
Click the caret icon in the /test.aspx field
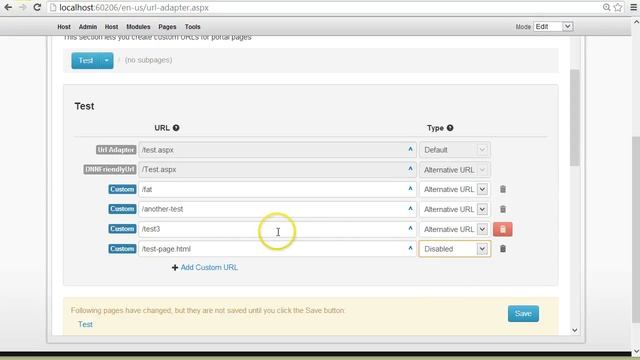tap(410, 149)
